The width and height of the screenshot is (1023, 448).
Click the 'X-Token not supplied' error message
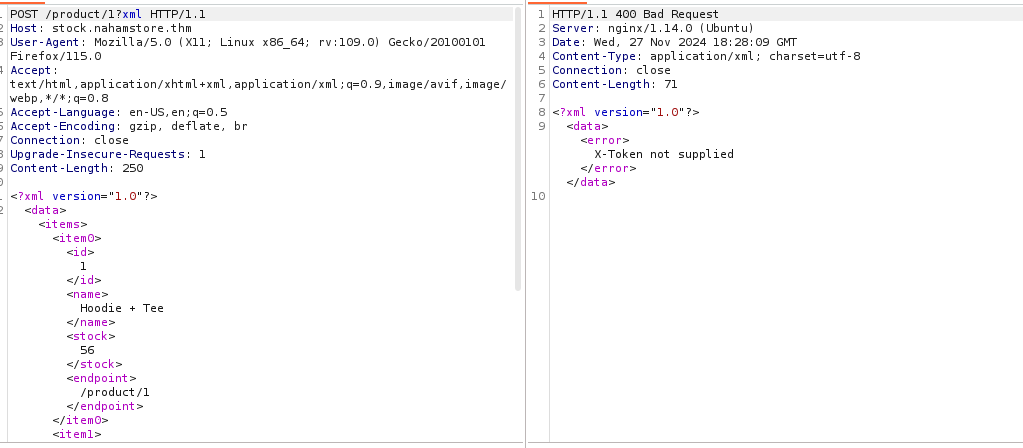(664, 155)
